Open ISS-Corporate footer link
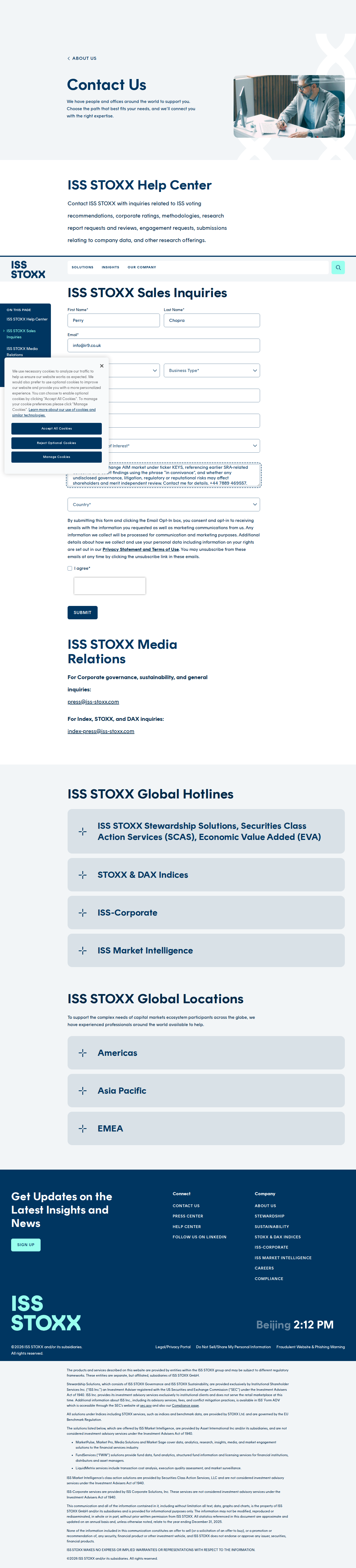 271,1247
